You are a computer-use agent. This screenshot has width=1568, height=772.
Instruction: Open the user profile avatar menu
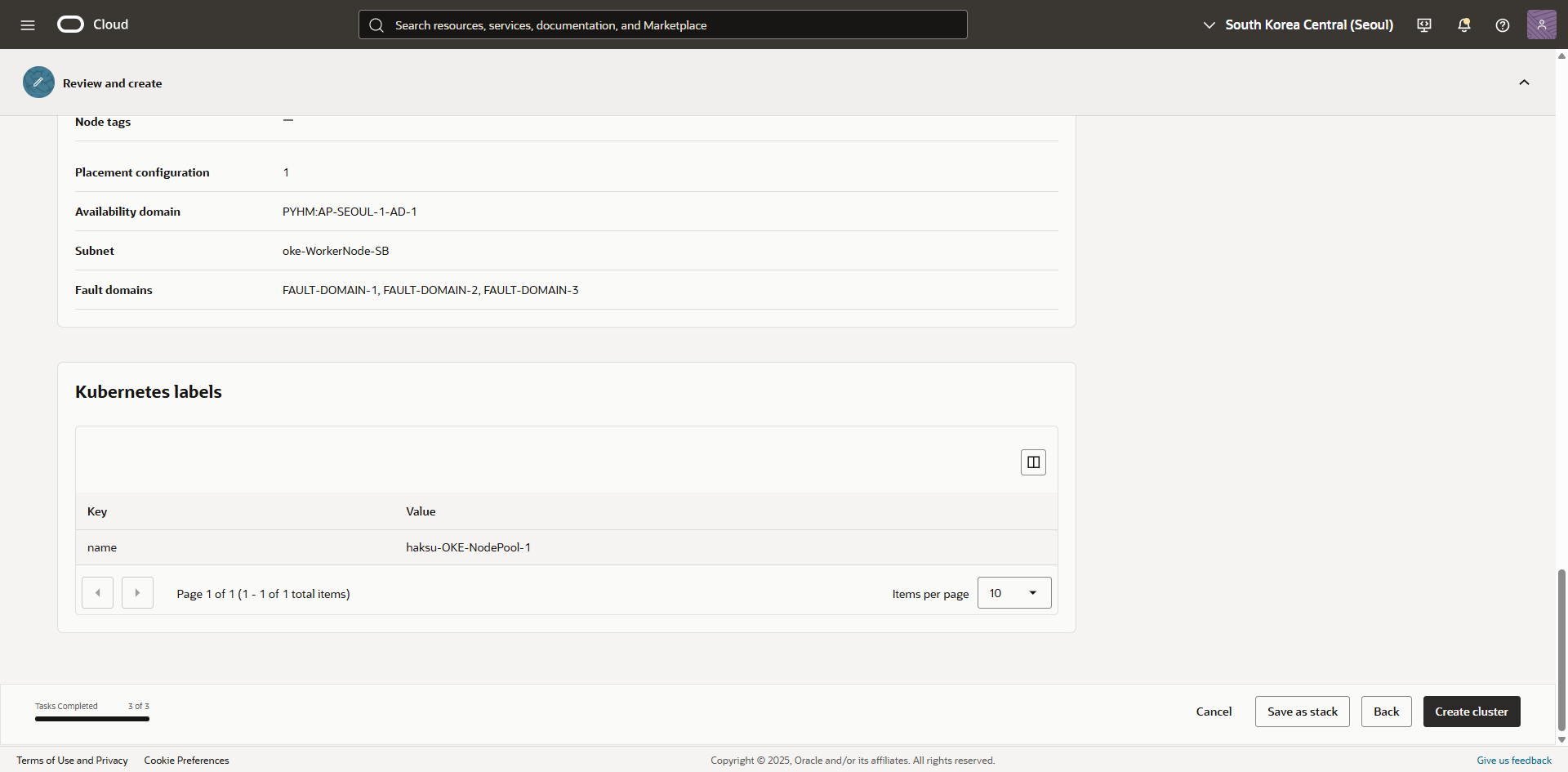click(x=1541, y=25)
